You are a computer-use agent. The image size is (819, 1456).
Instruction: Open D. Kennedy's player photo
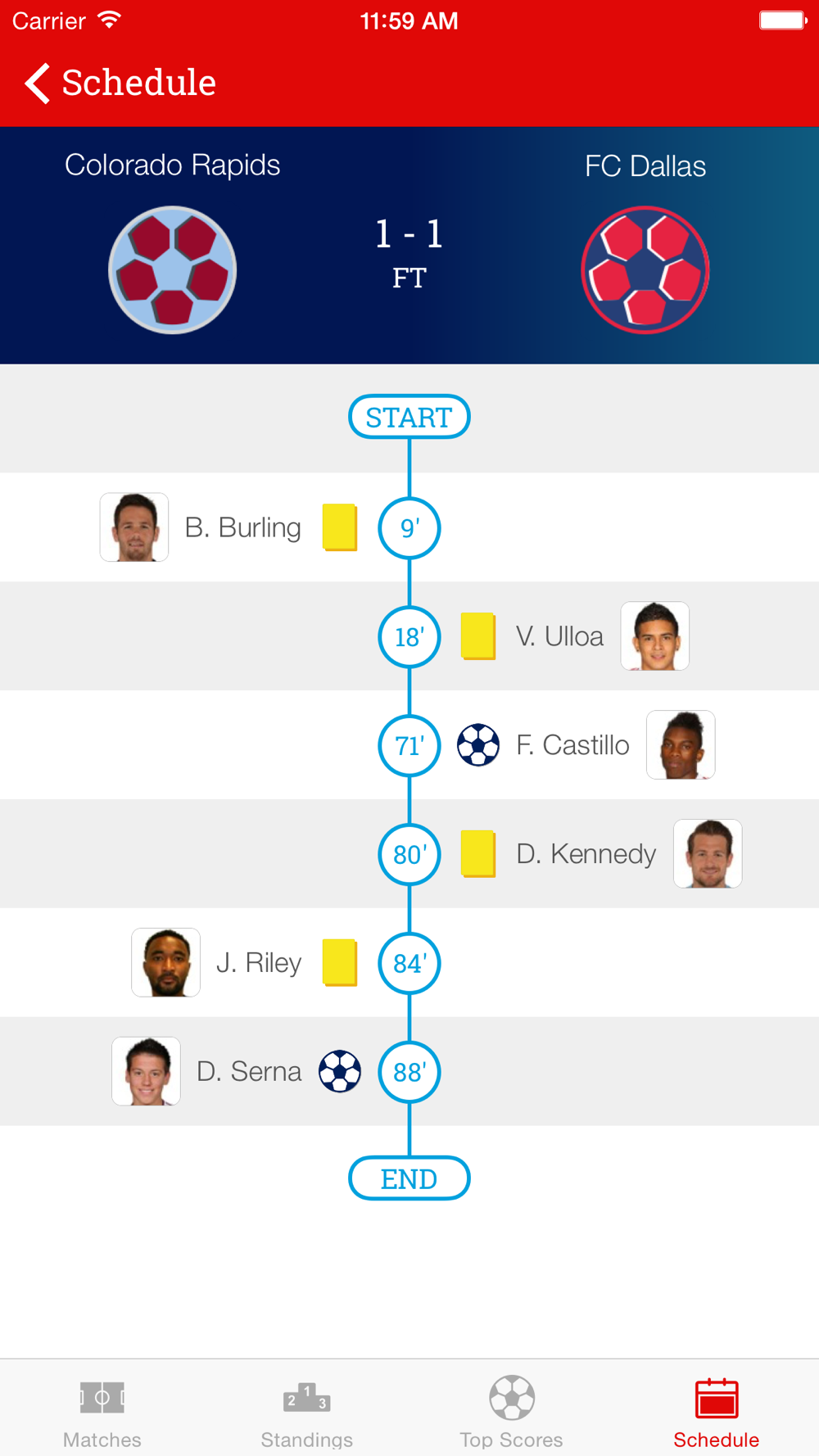tap(708, 853)
